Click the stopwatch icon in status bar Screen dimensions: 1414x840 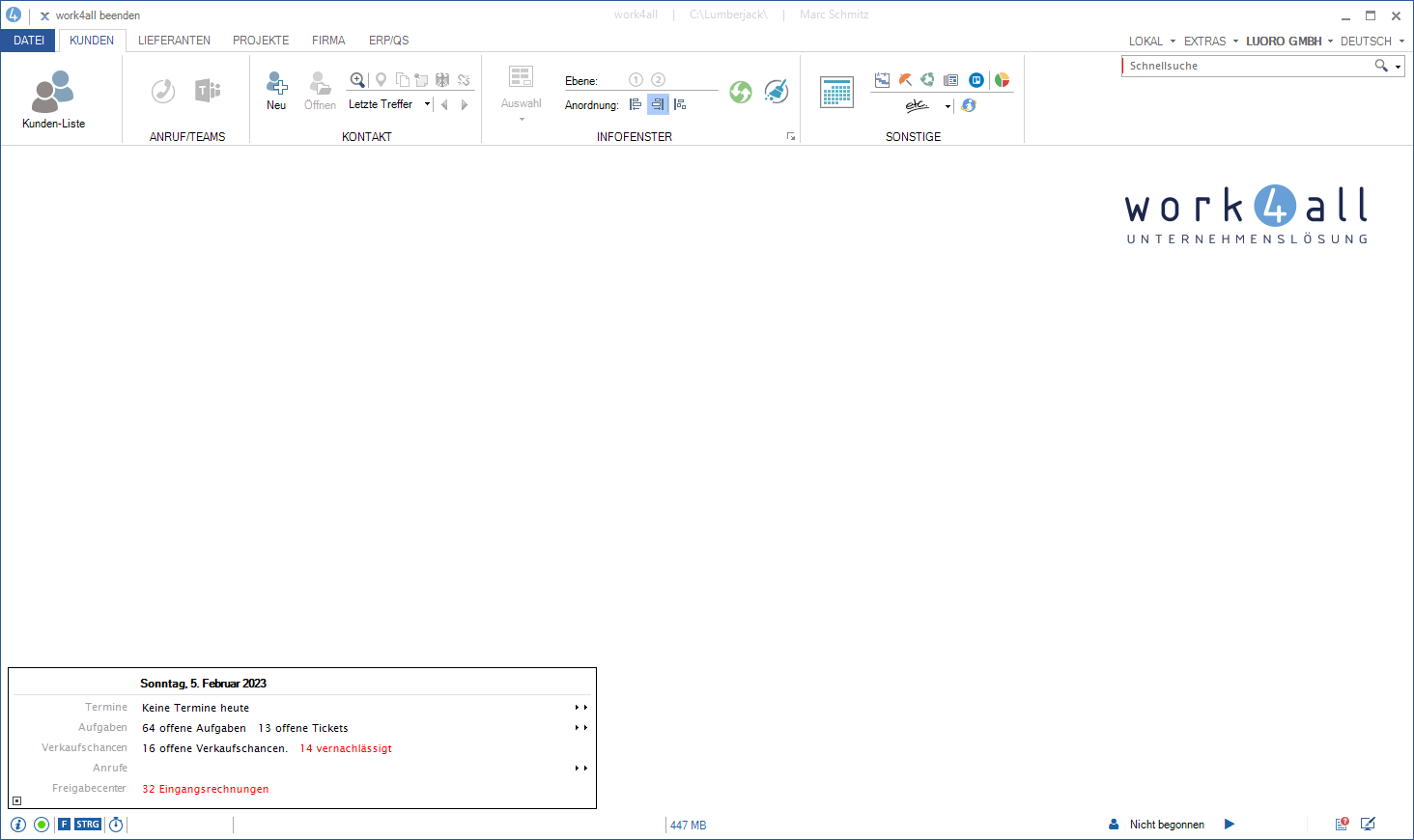pyautogui.click(x=116, y=825)
